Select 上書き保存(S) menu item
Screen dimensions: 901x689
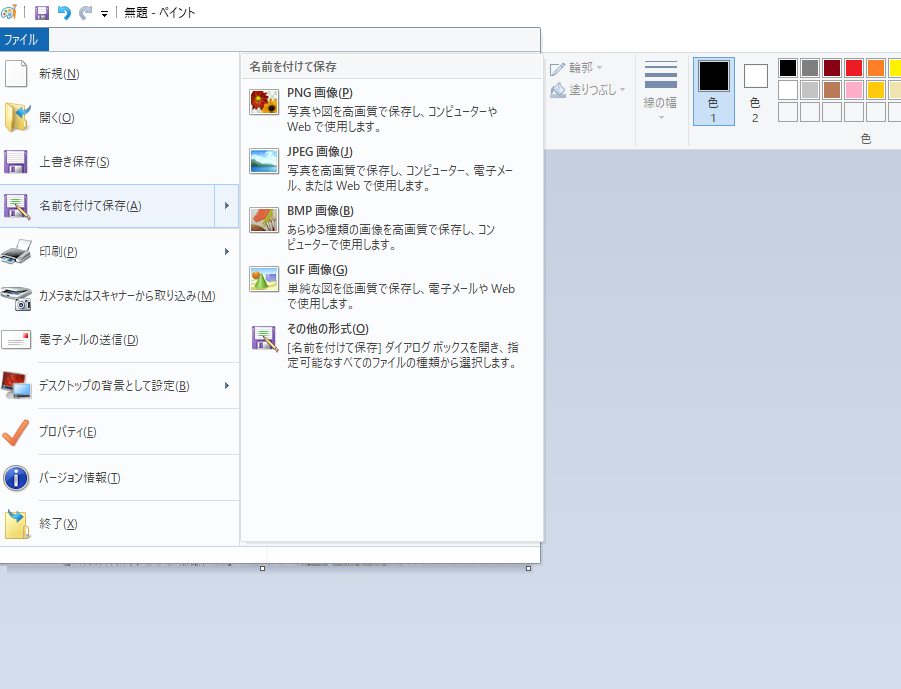pyautogui.click(x=120, y=161)
